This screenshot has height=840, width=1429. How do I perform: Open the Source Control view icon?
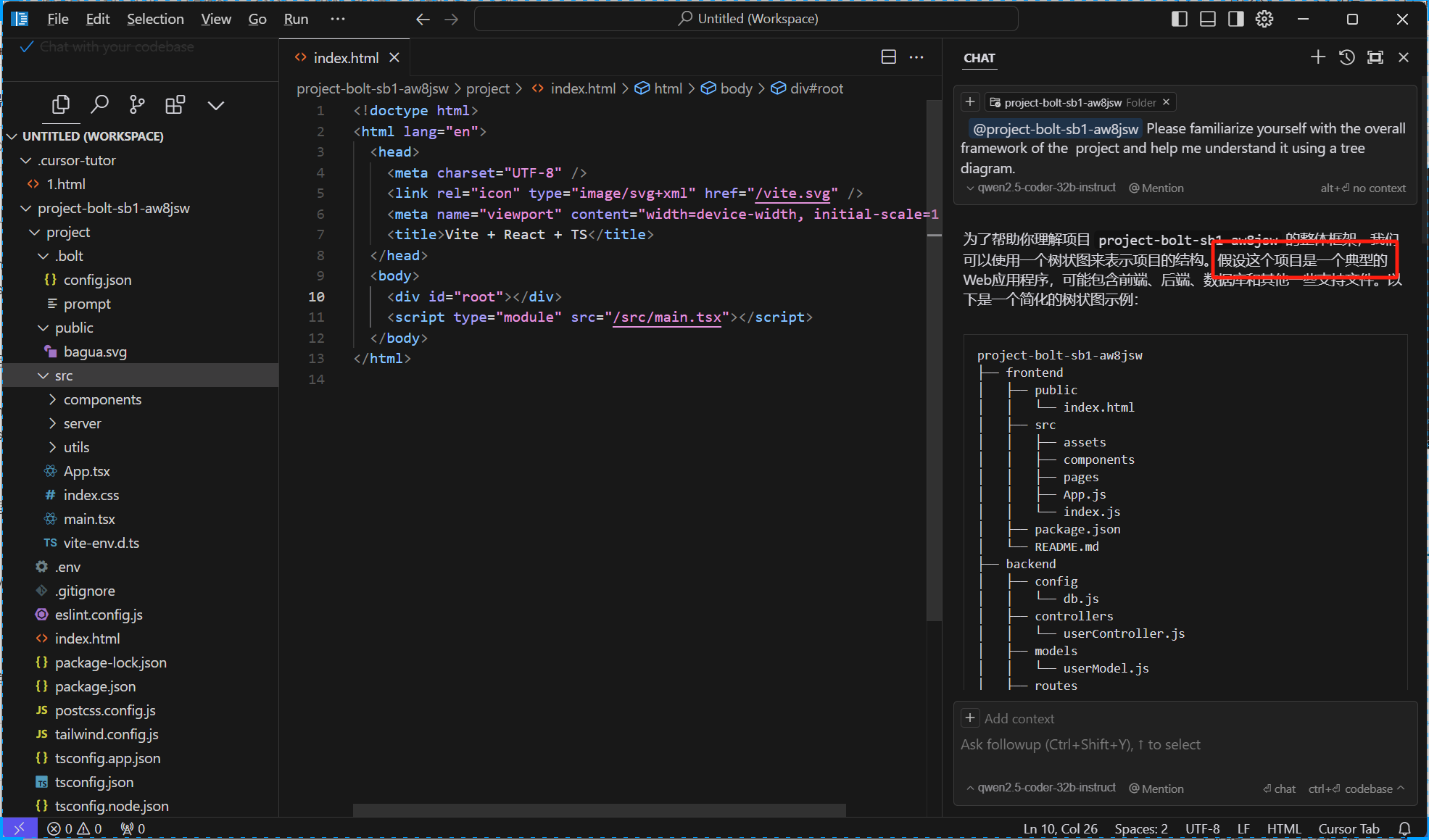click(137, 105)
